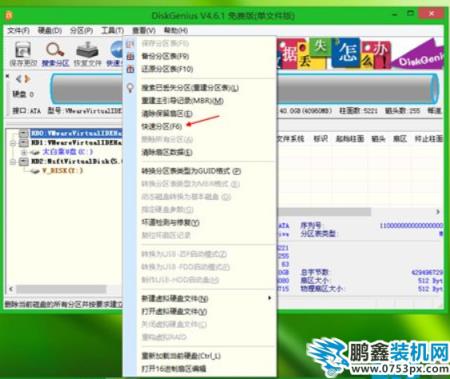Screen dimensions: 450x379
Task: Click the tree panel scroll-left arrow
Action: (11, 289)
